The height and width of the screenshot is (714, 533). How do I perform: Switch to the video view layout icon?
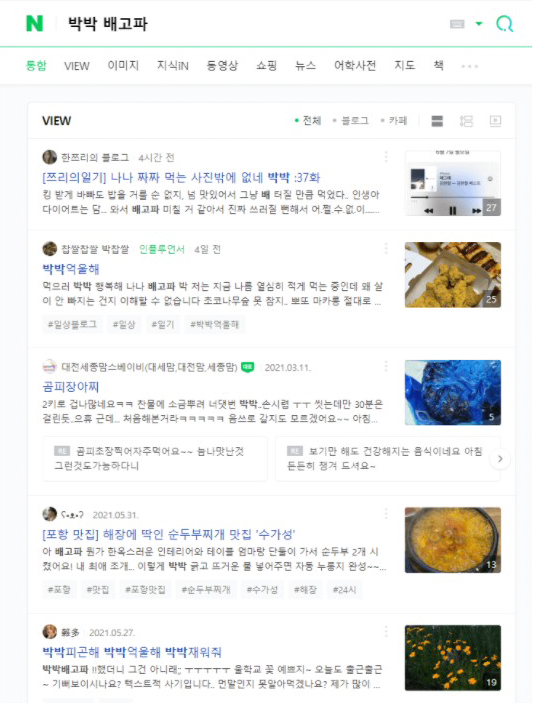click(x=495, y=121)
